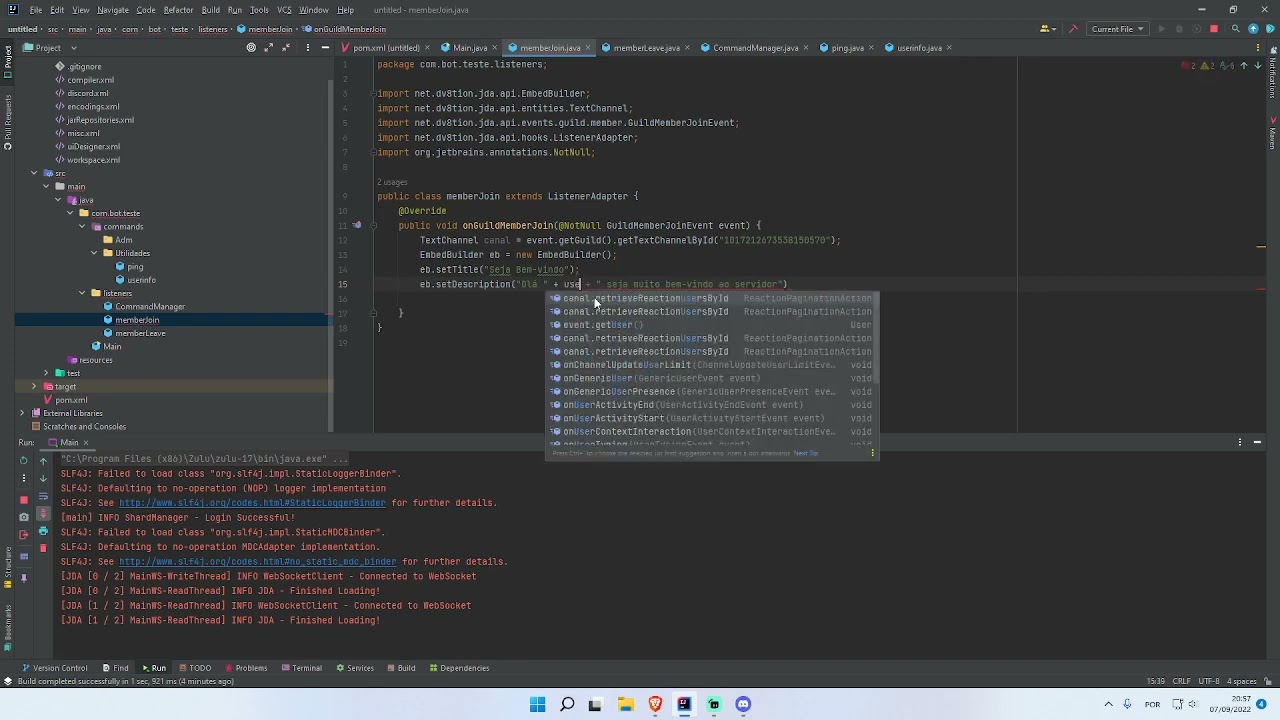Click Dependencies tool window button
The height and width of the screenshot is (720, 1280).
(458, 668)
